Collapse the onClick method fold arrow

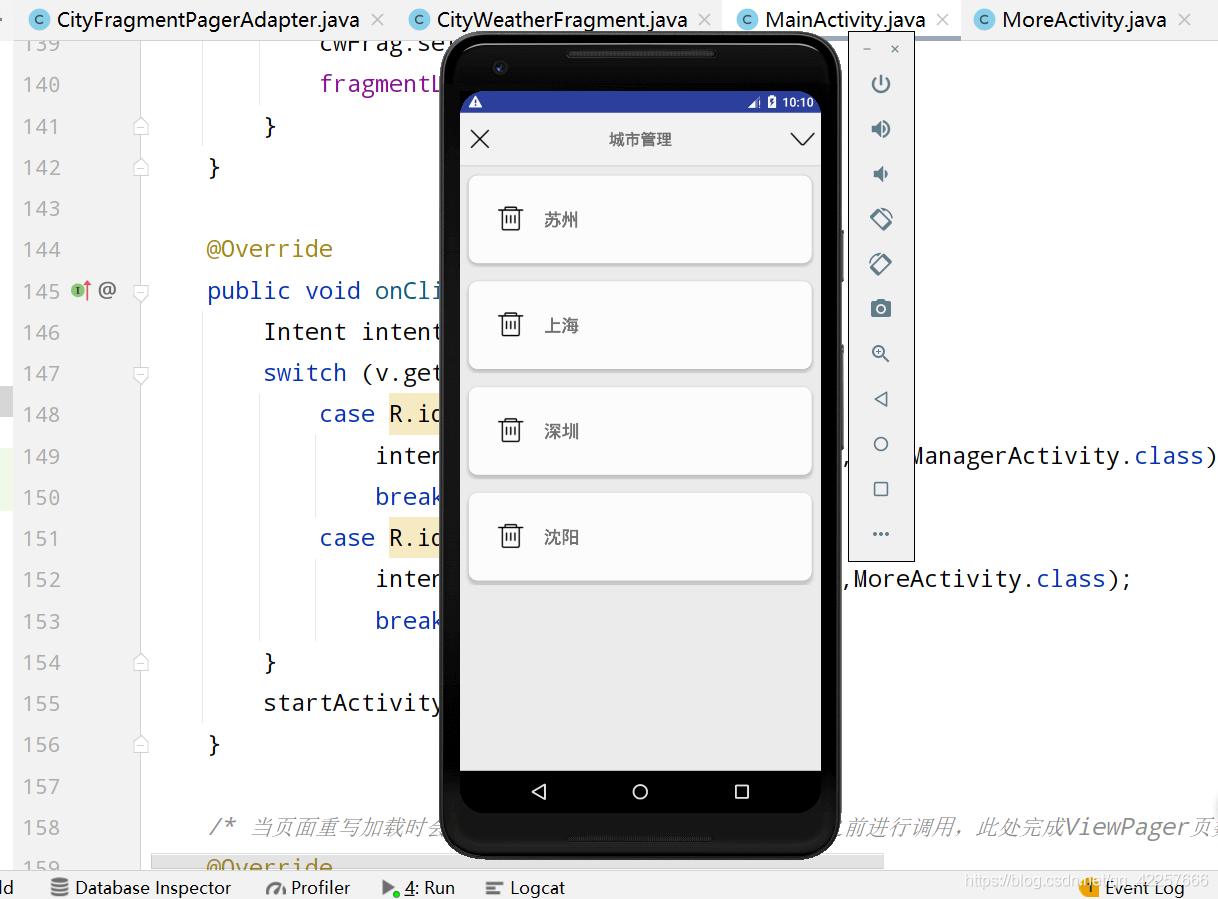tap(140, 291)
